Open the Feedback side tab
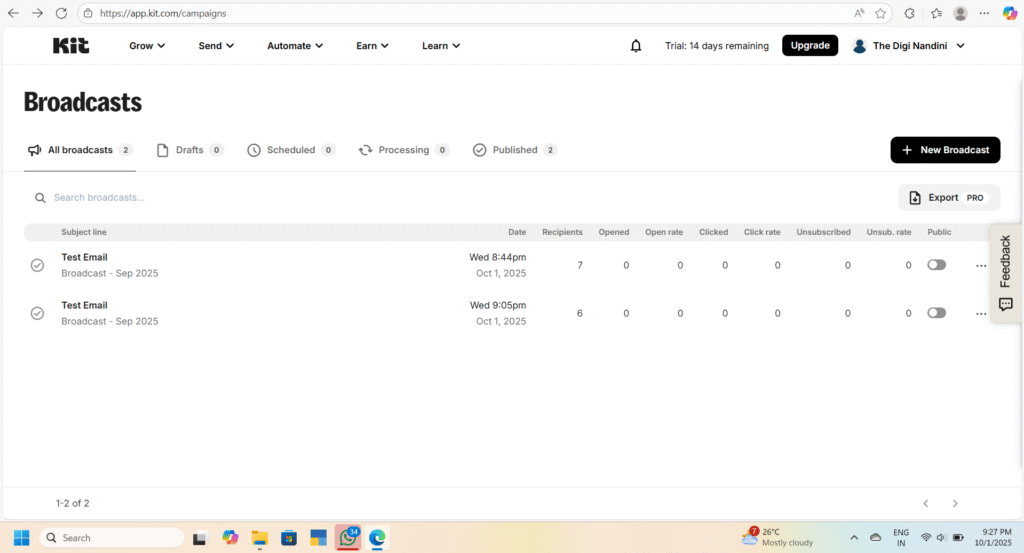 coord(1006,273)
